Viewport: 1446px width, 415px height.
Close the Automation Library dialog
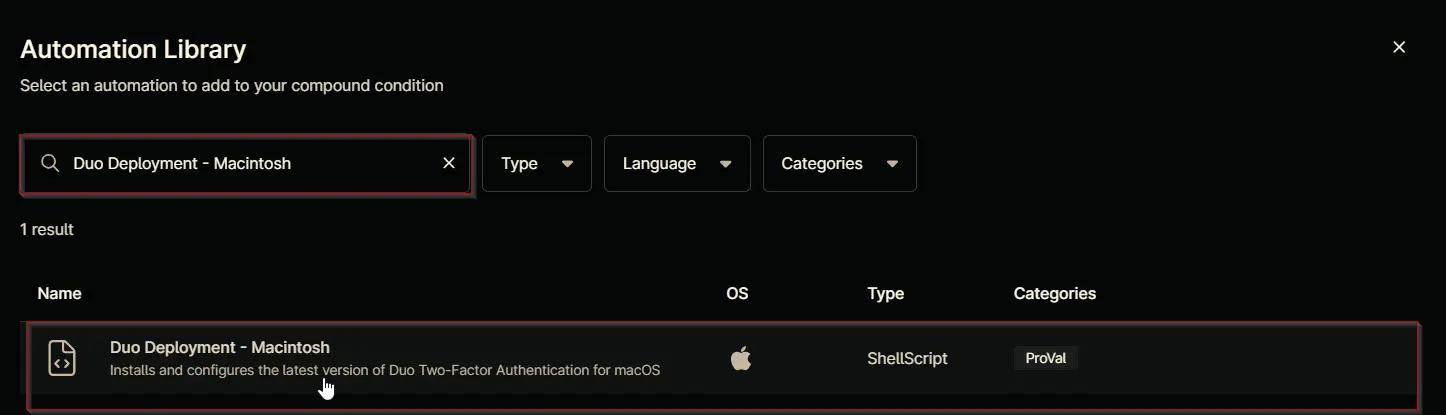[x=1399, y=47]
